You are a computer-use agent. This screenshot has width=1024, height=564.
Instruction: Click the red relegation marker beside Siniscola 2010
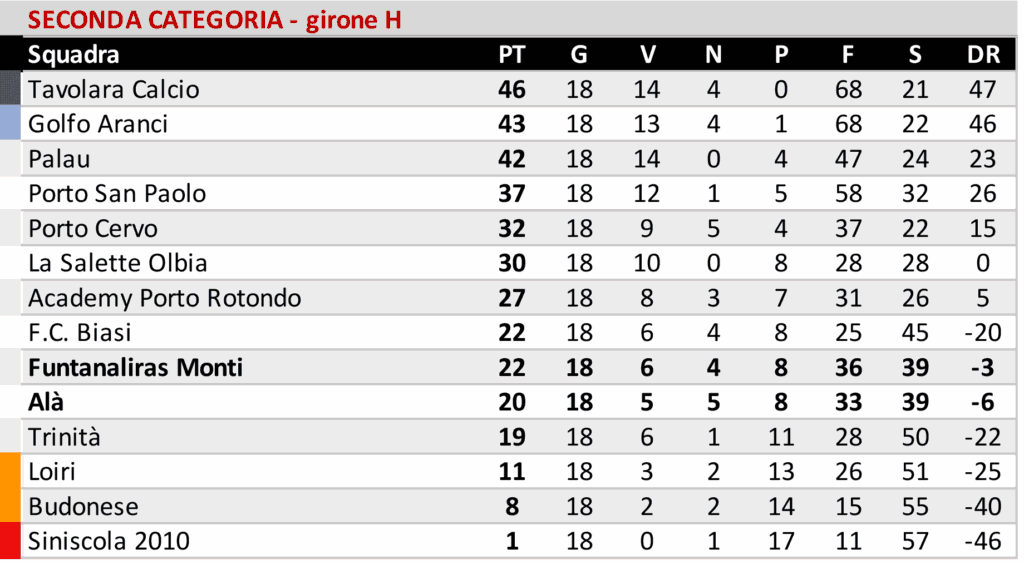point(11,542)
